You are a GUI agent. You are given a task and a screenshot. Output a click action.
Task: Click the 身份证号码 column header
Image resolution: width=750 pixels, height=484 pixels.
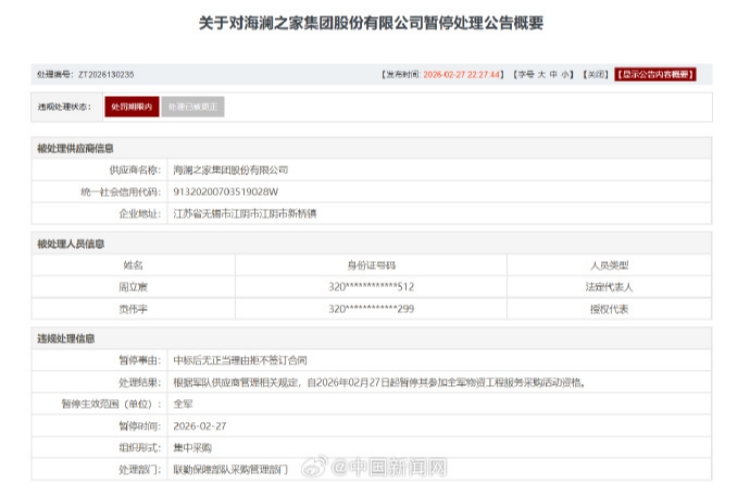coord(371,265)
